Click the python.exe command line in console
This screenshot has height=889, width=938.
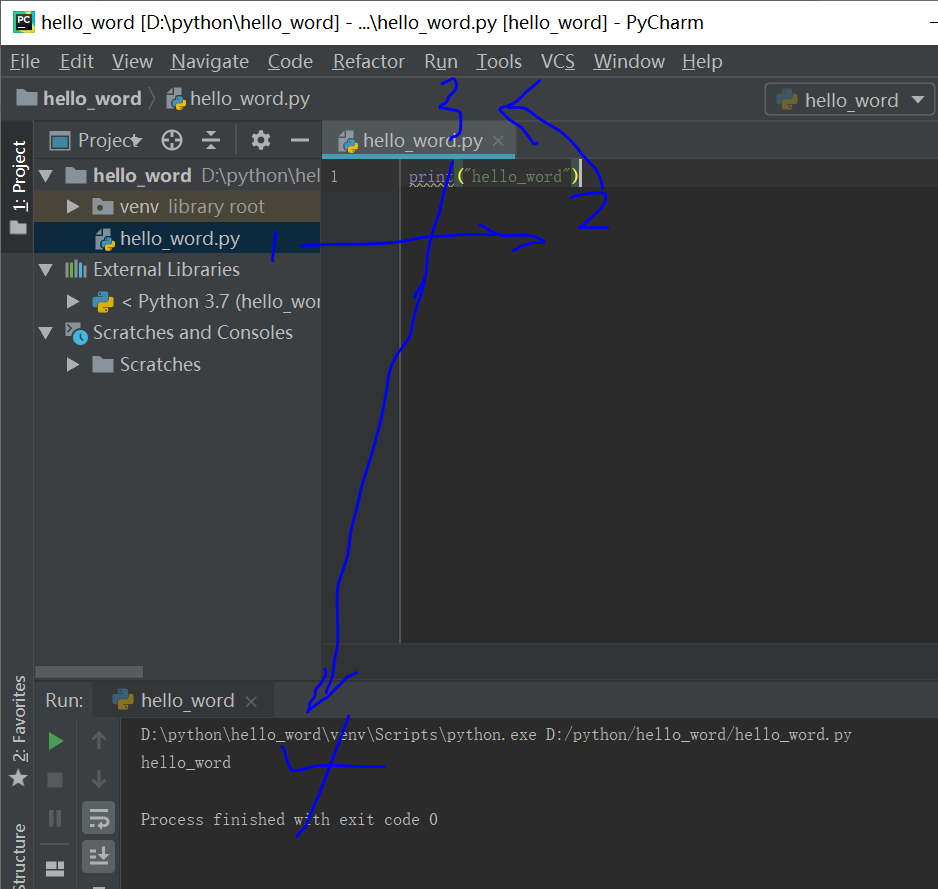[496, 735]
